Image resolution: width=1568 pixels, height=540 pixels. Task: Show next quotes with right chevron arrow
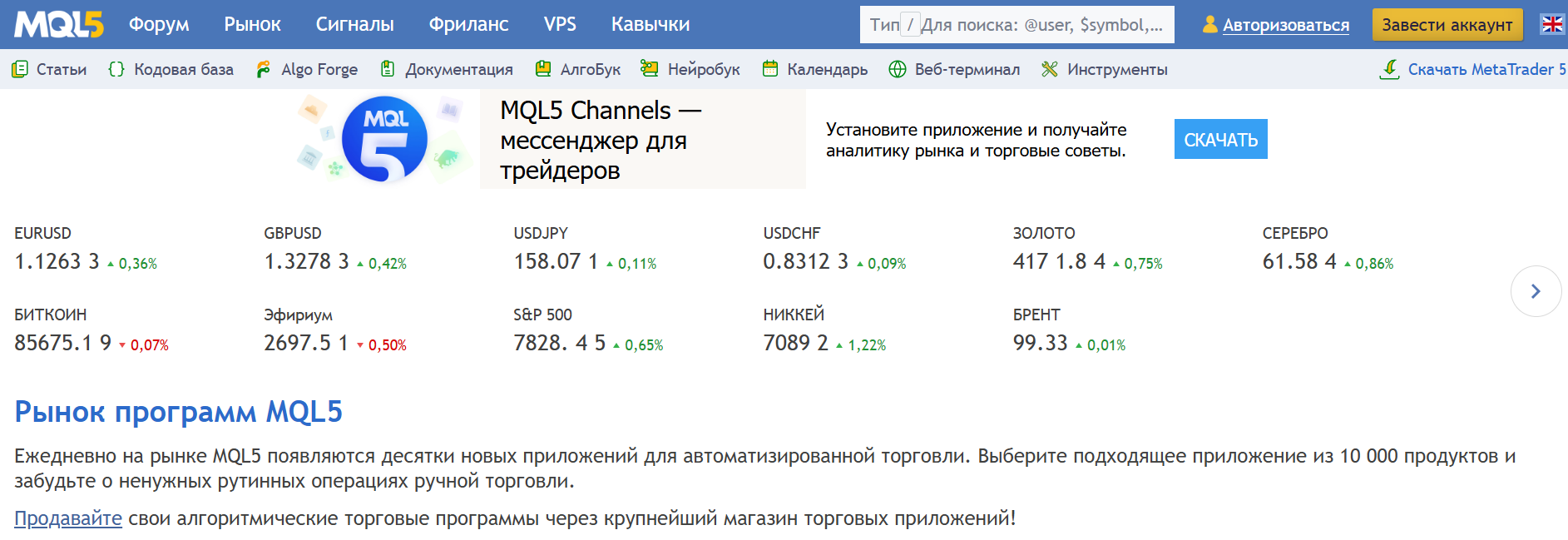coord(1536,291)
